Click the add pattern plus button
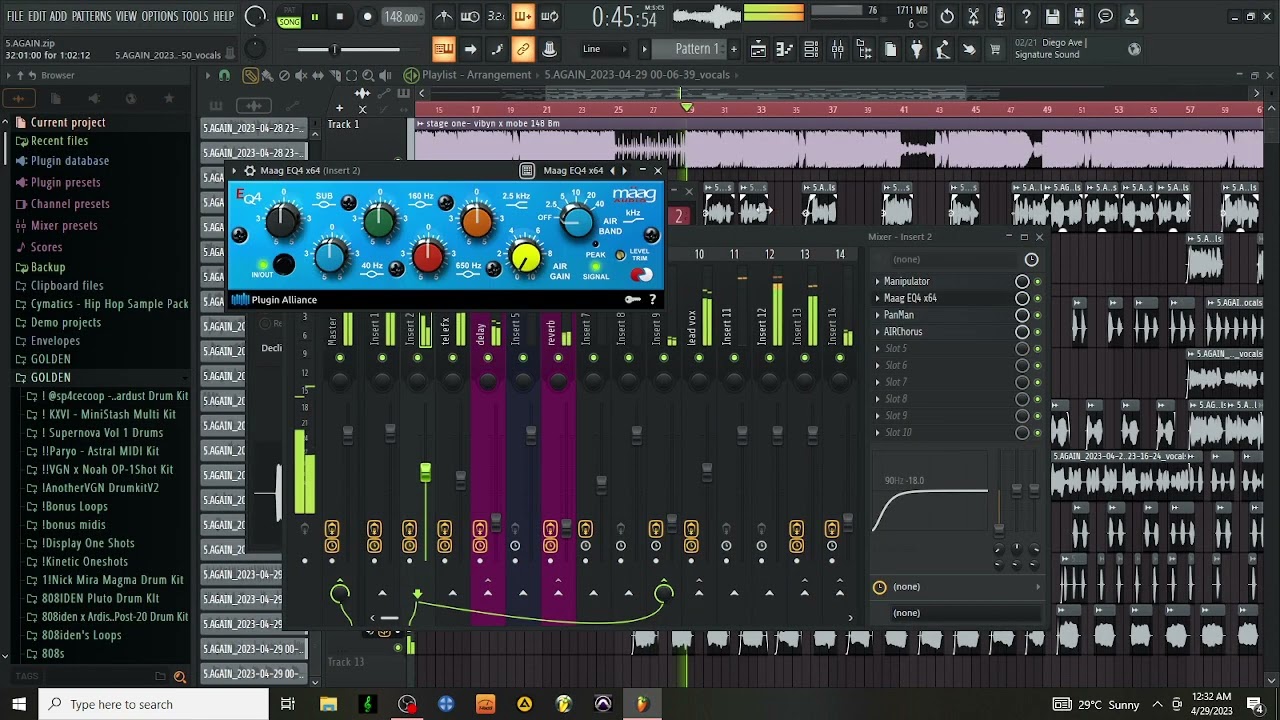This screenshot has height=720, width=1280. [x=734, y=49]
